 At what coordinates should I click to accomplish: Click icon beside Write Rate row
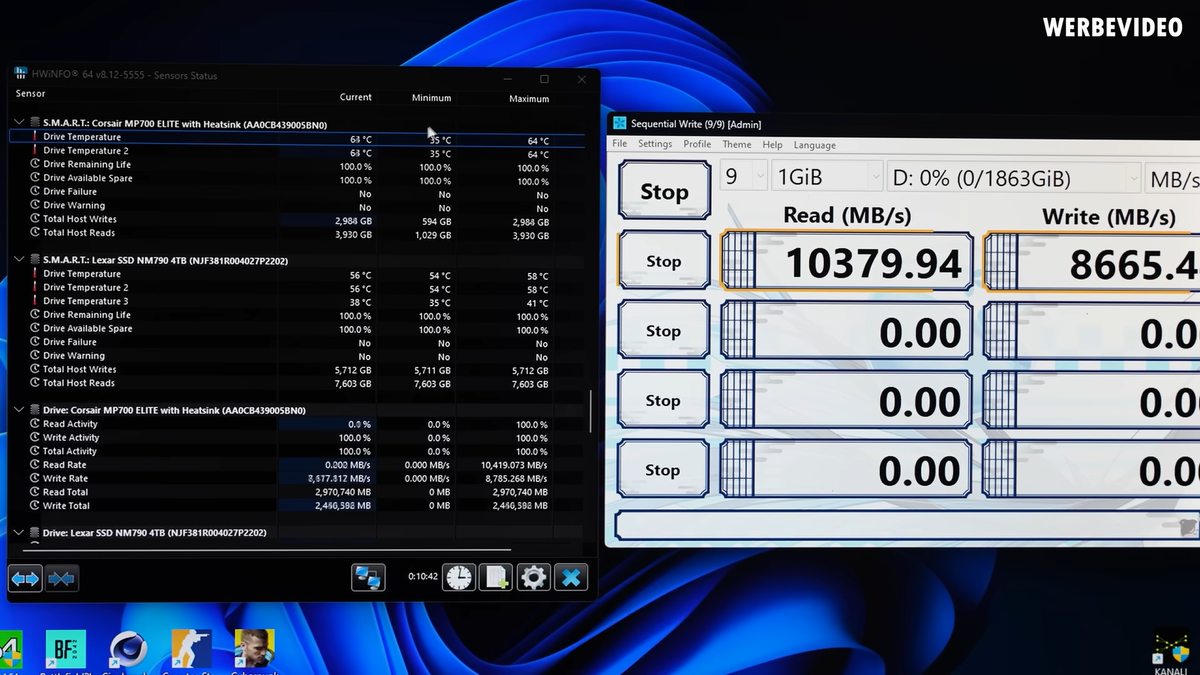point(35,479)
